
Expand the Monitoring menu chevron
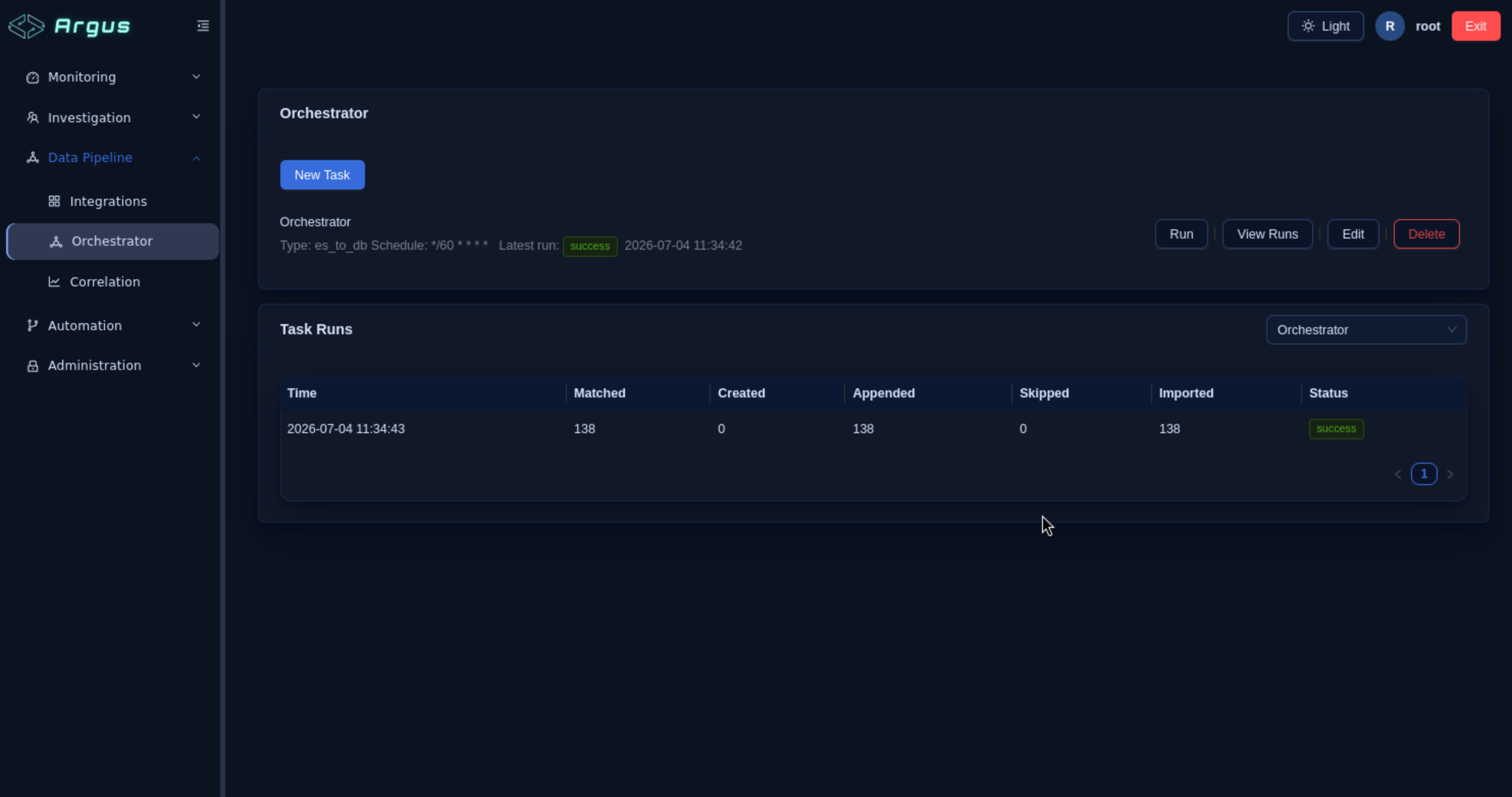click(197, 77)
